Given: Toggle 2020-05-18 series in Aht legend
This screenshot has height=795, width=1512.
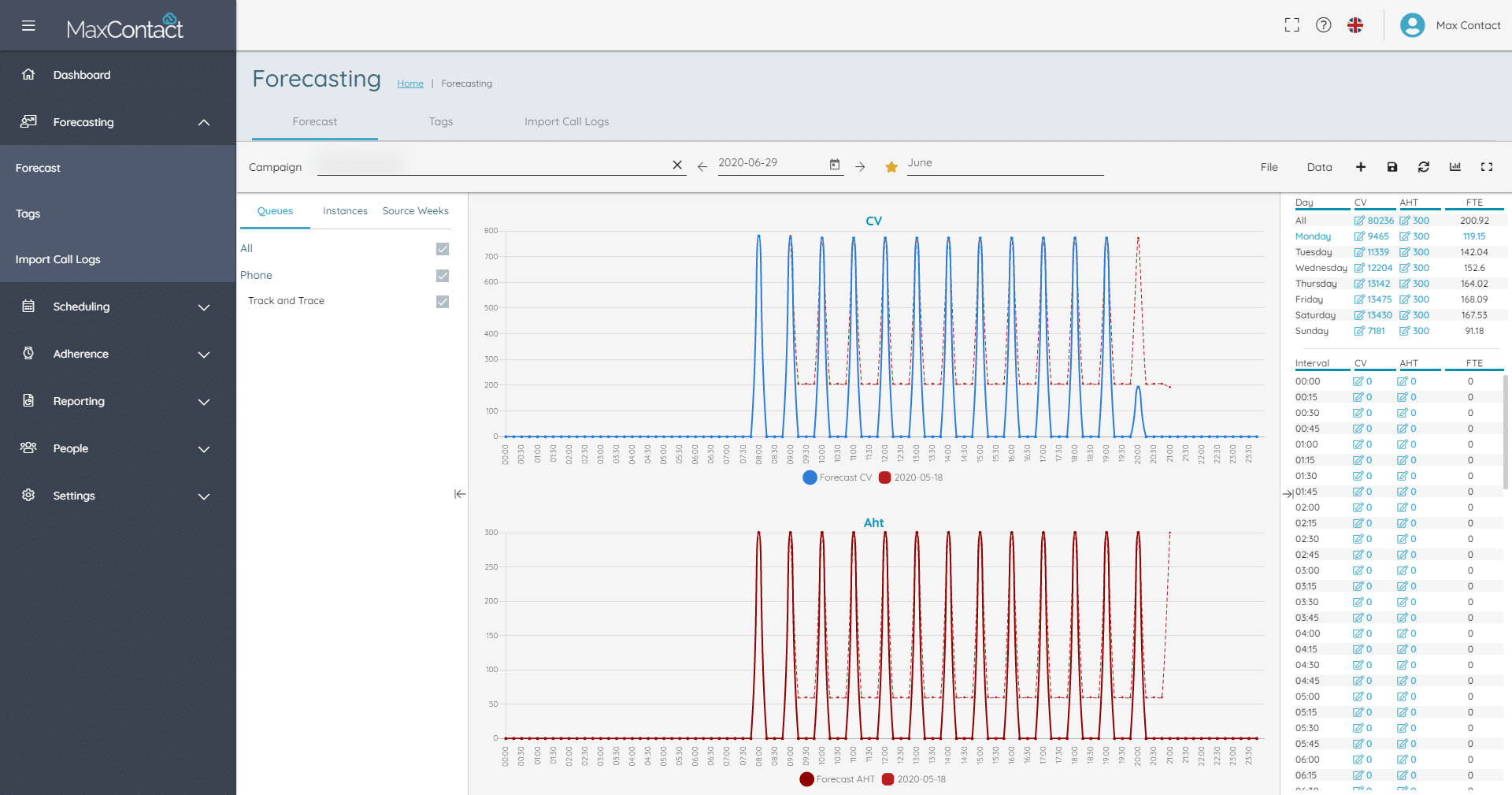Looking at the screenshot, I should click(x=913, y=779).
